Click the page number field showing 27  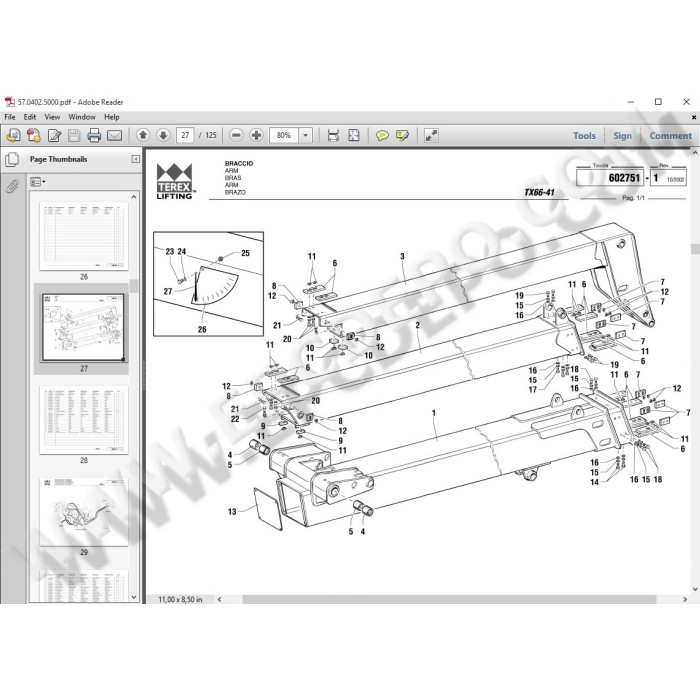coord(185,135)
